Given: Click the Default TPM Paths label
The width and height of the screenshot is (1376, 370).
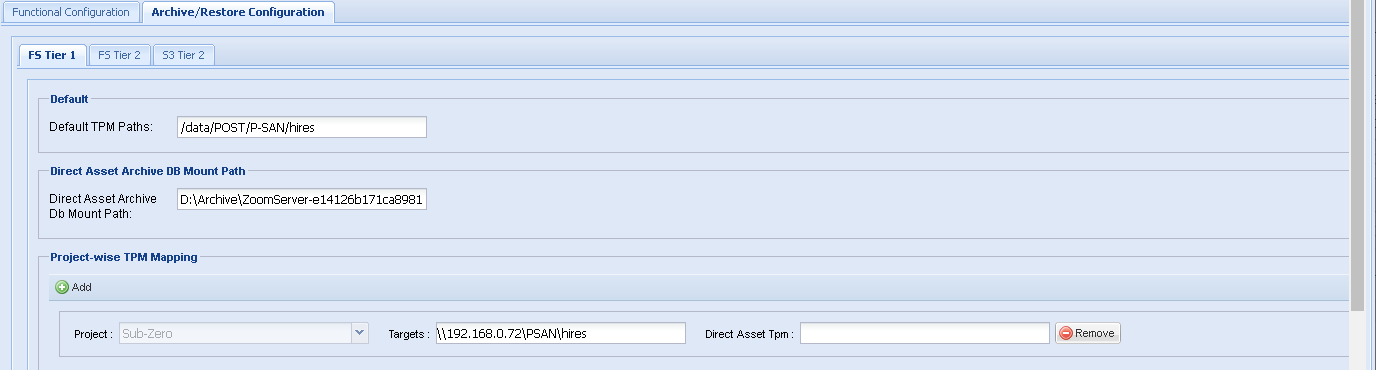Looking at the screenshot, I should coord(100,127).
